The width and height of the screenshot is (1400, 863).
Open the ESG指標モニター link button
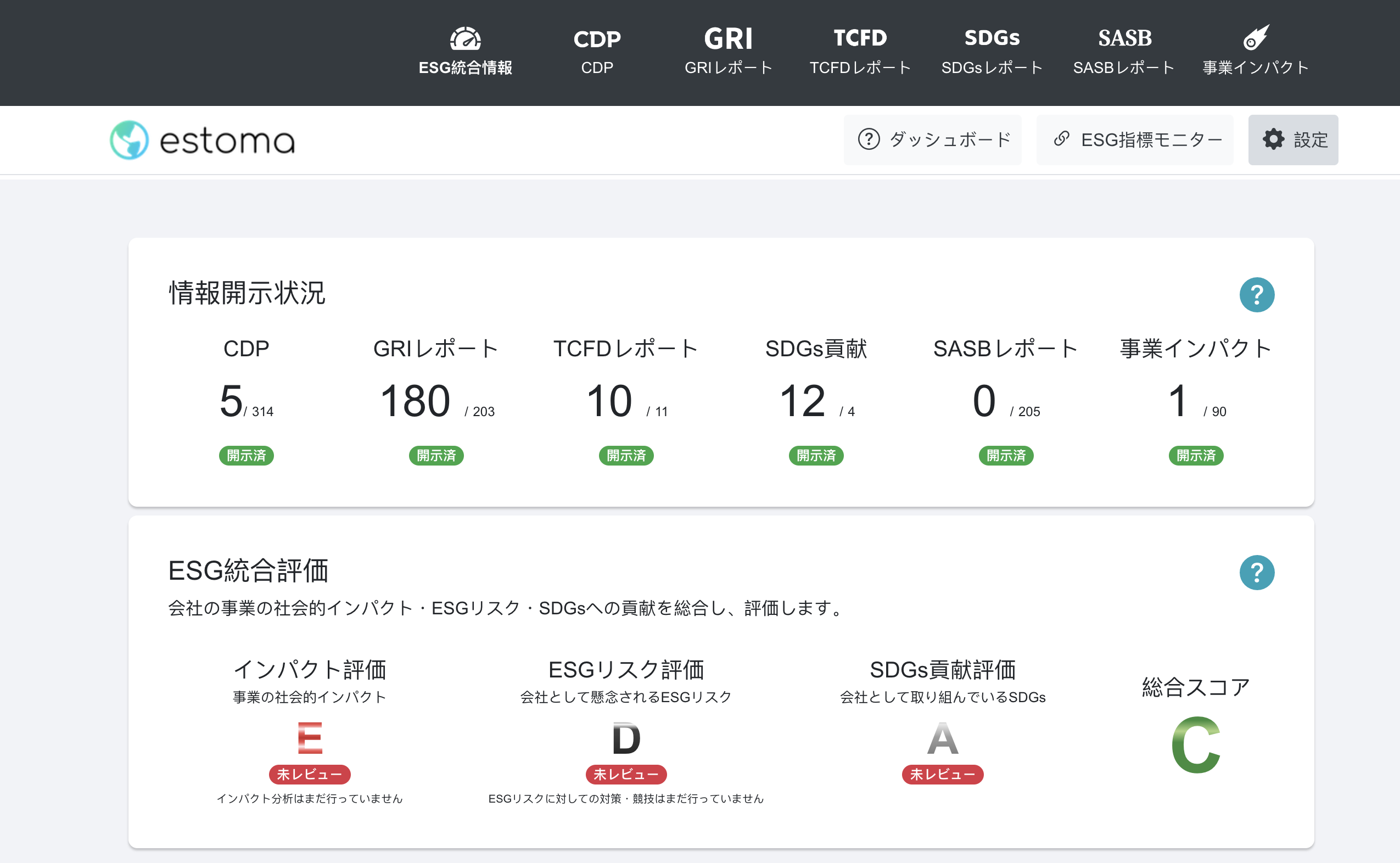[x=1135, y=140]
